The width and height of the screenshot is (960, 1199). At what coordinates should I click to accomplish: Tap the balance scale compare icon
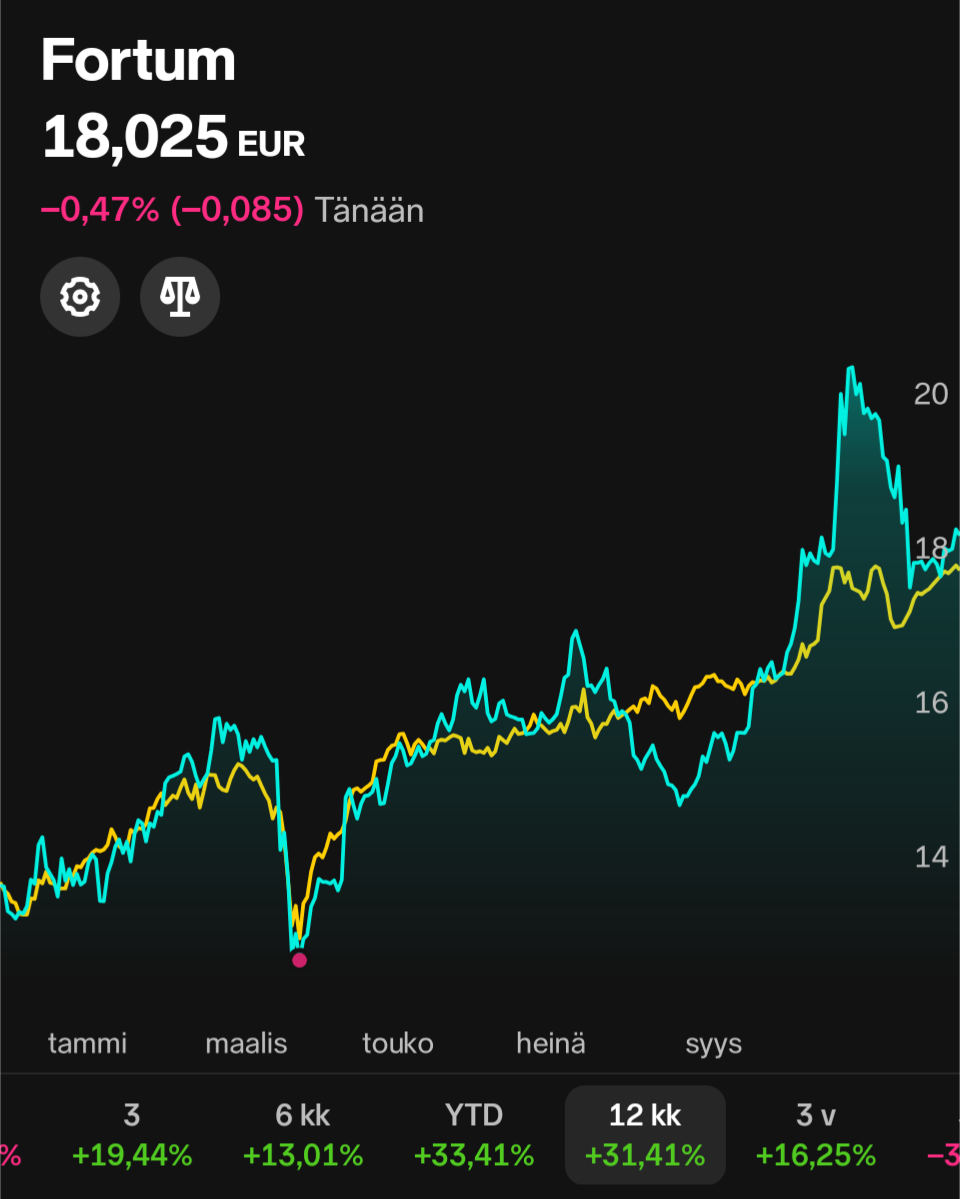(180, 297)
